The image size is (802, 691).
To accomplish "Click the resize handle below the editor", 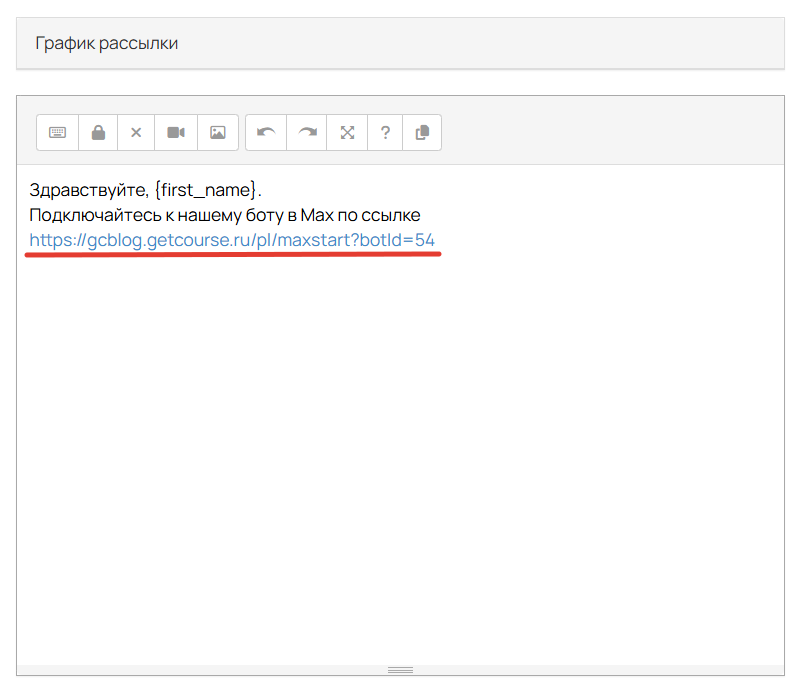I will point(400,668).
